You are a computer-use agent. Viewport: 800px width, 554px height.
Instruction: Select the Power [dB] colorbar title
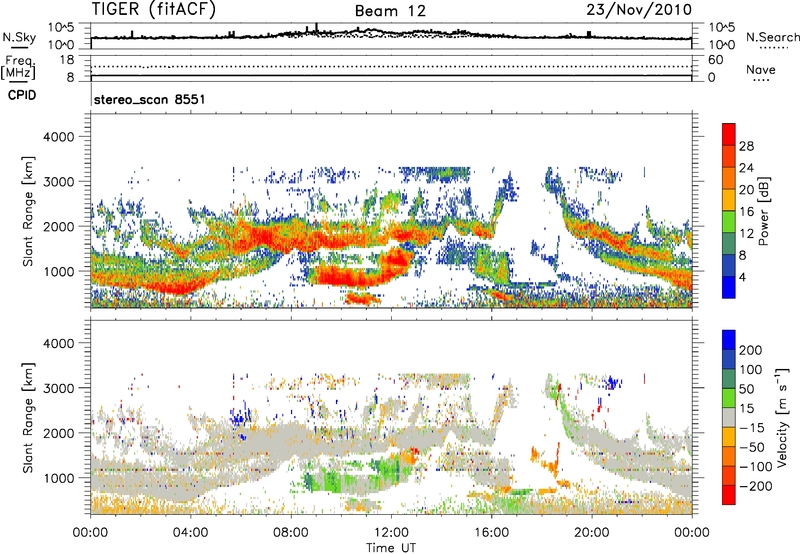click(x=763, y=211)
